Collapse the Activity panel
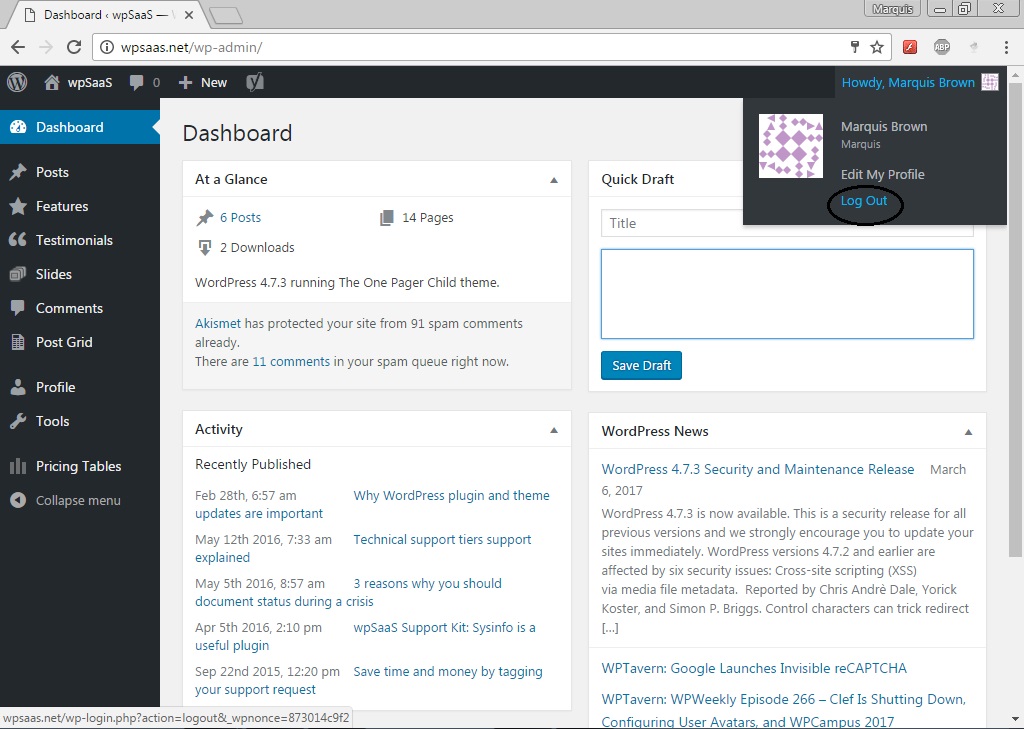The width and height of the screenshot is (1024, 729). 554,430
